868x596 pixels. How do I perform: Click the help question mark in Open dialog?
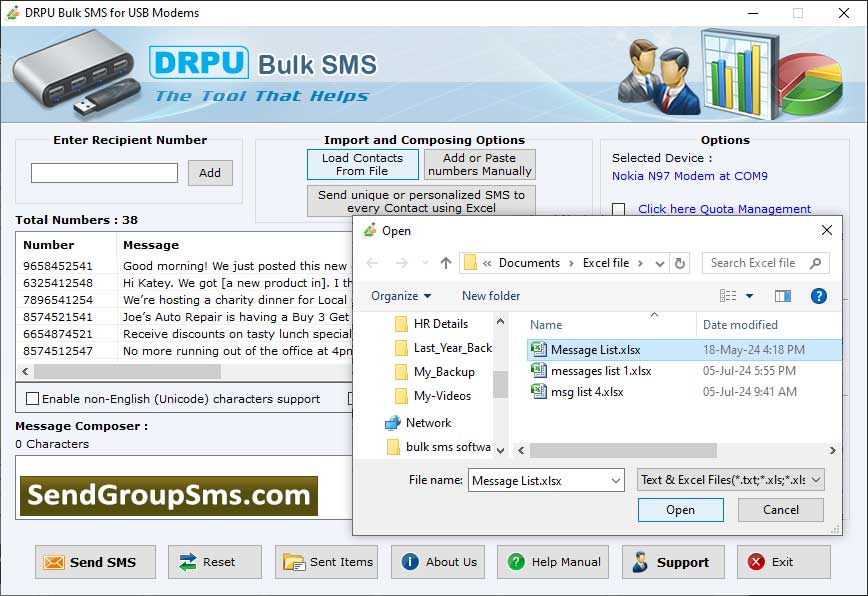[818, 296]
